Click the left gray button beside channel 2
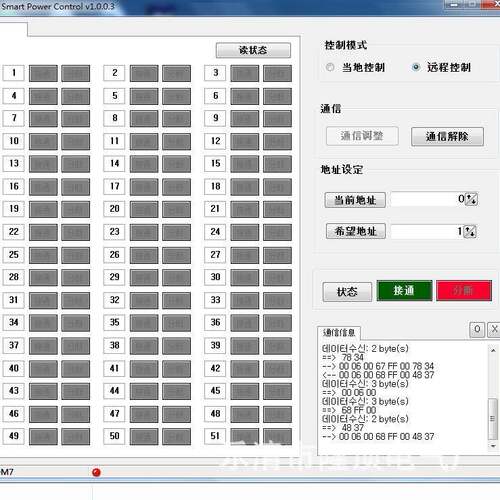Image resolution: width=500 pixels, height=500 pixels. click(144, 73)
